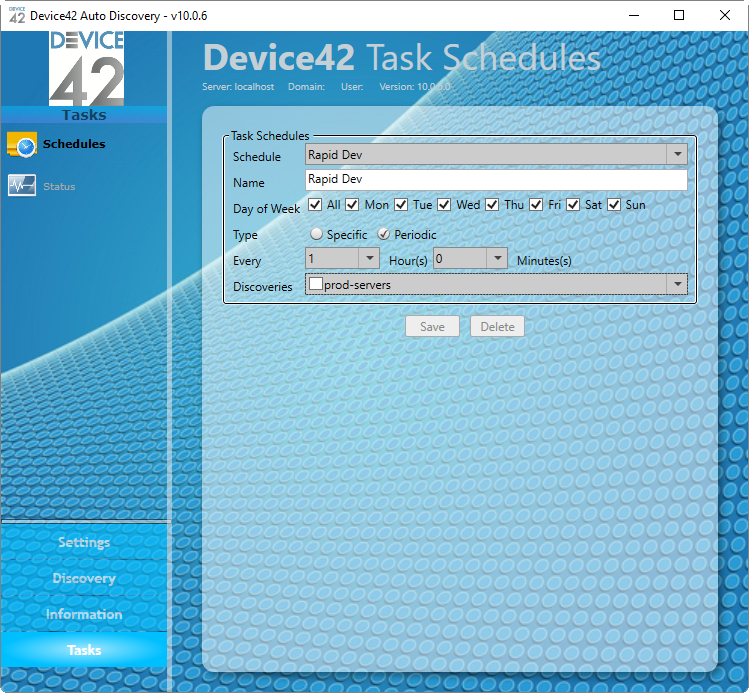This screenshot has height=693, width=749.
Task: Click the Status monitor icon
Action: click(21, 186)
